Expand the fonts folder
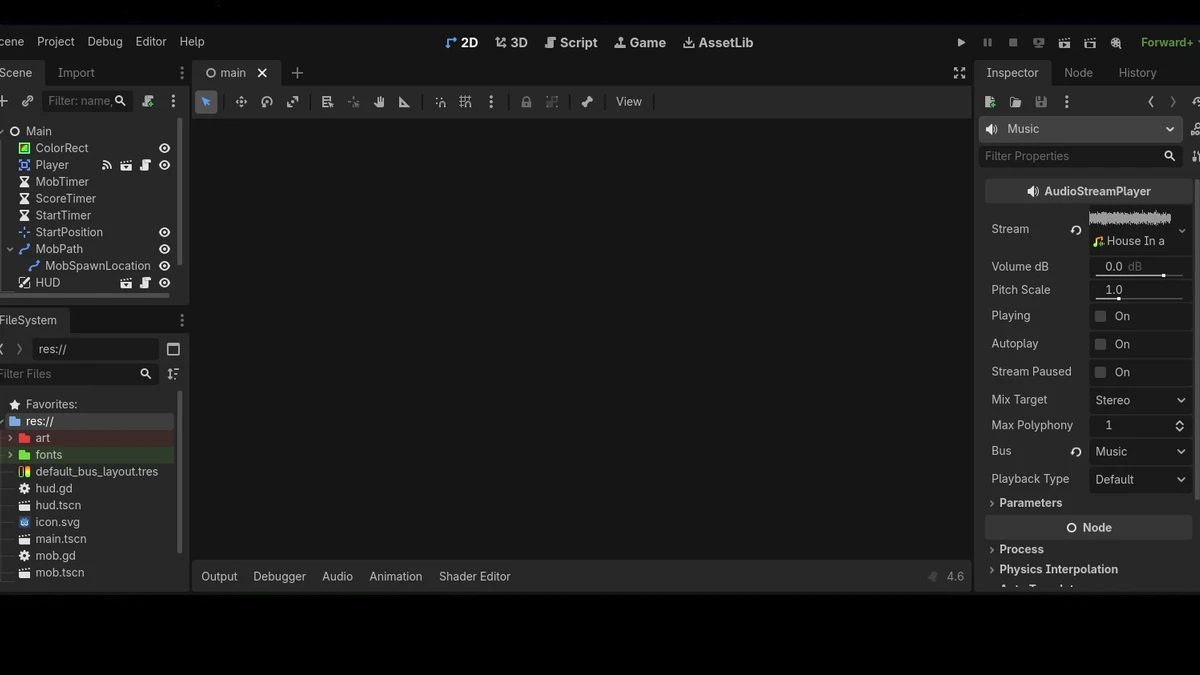This screenshot has width=1200, height=675. pos(10,455)
